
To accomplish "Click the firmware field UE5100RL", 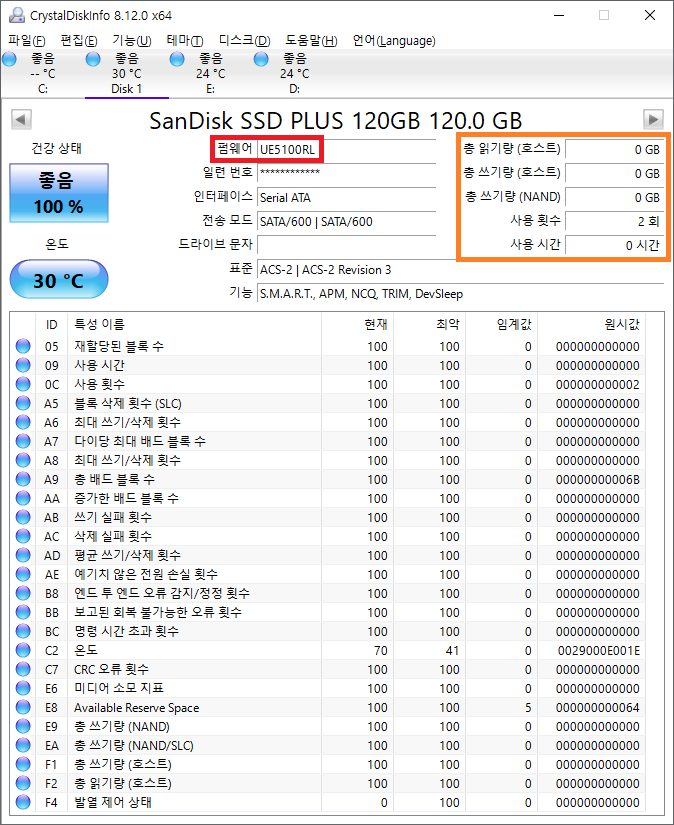I will point(346,149).
